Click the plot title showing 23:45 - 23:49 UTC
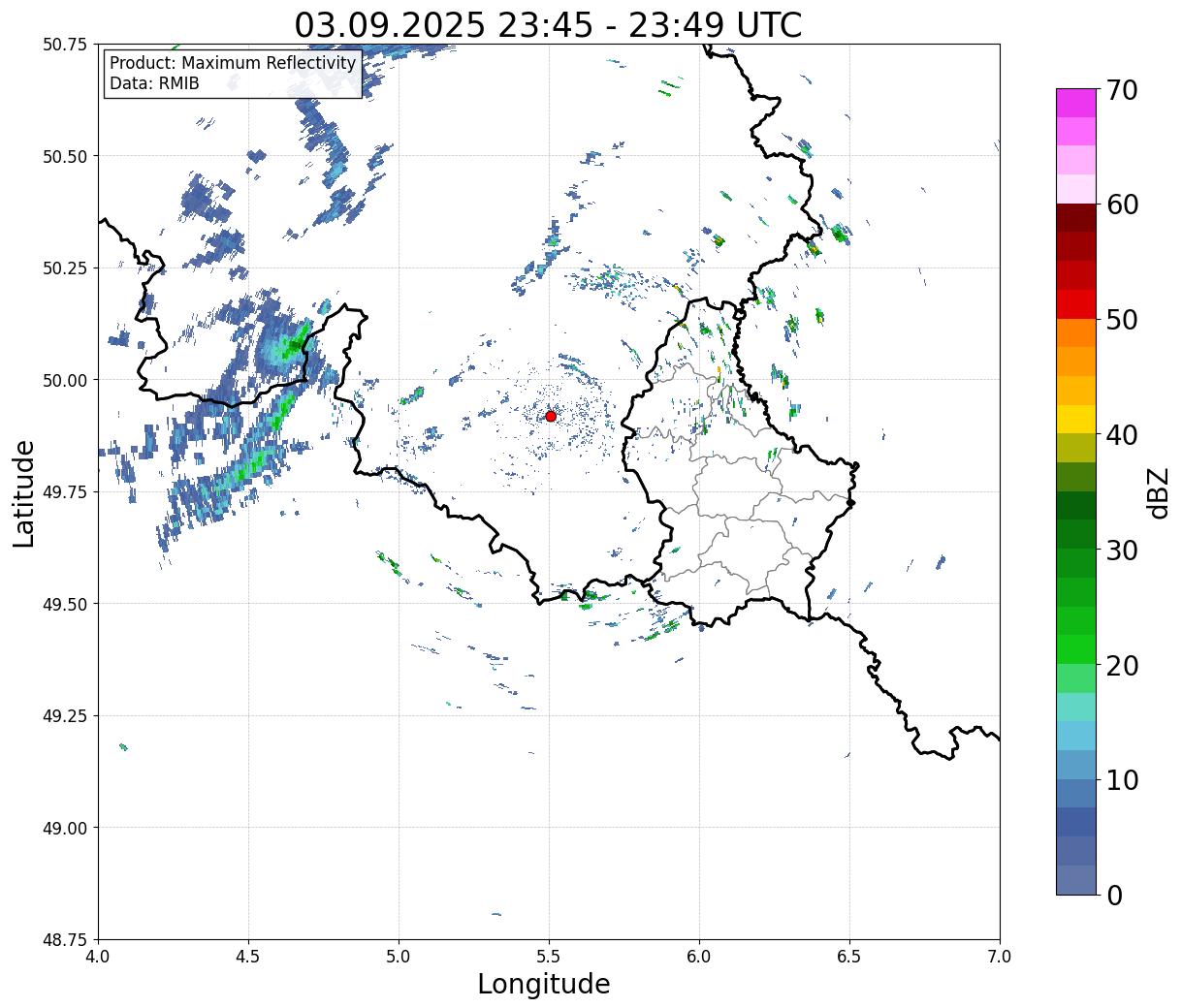Viewport: 1182px width, 1008px height. pyautogui.click(x=548, y=24)
